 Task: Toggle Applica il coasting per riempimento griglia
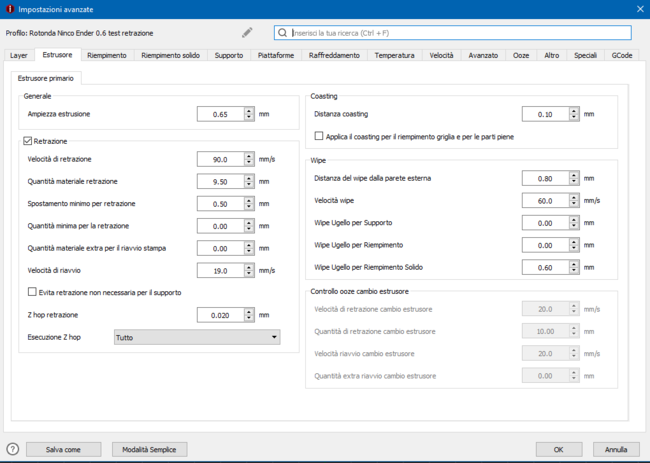pyautogui.click(x=319, y=136)
